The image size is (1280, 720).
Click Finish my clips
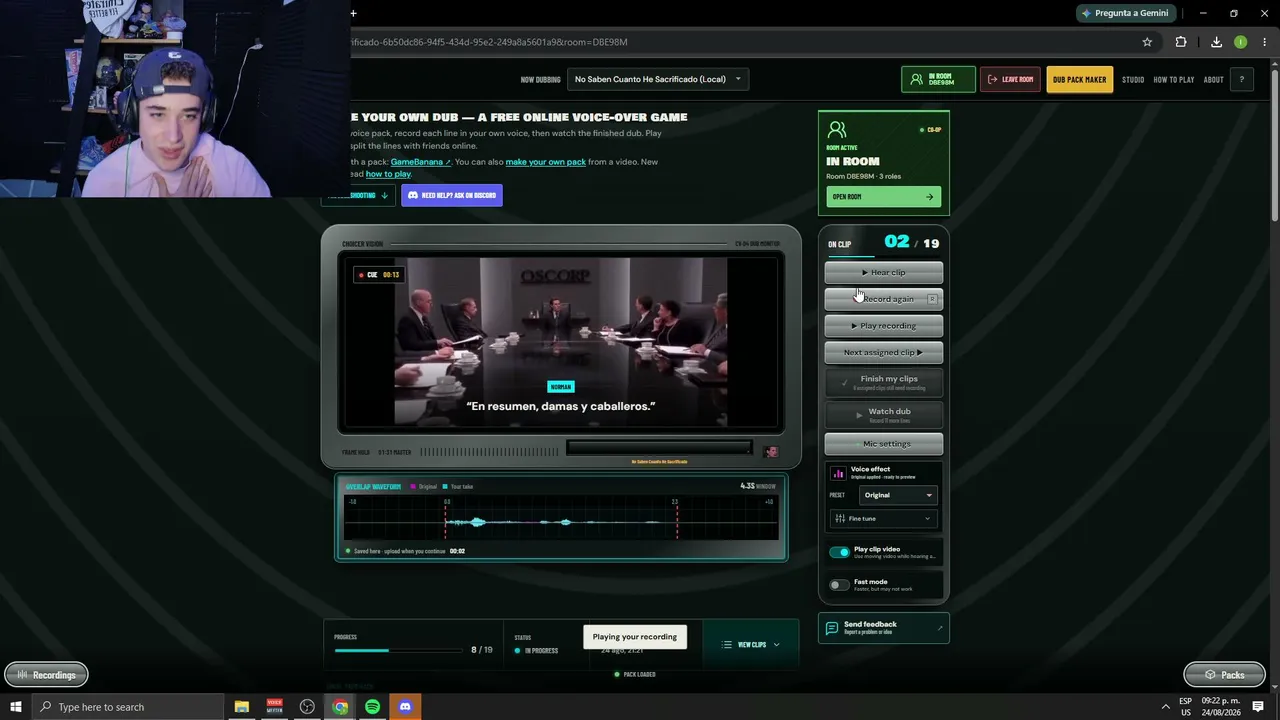884,382
